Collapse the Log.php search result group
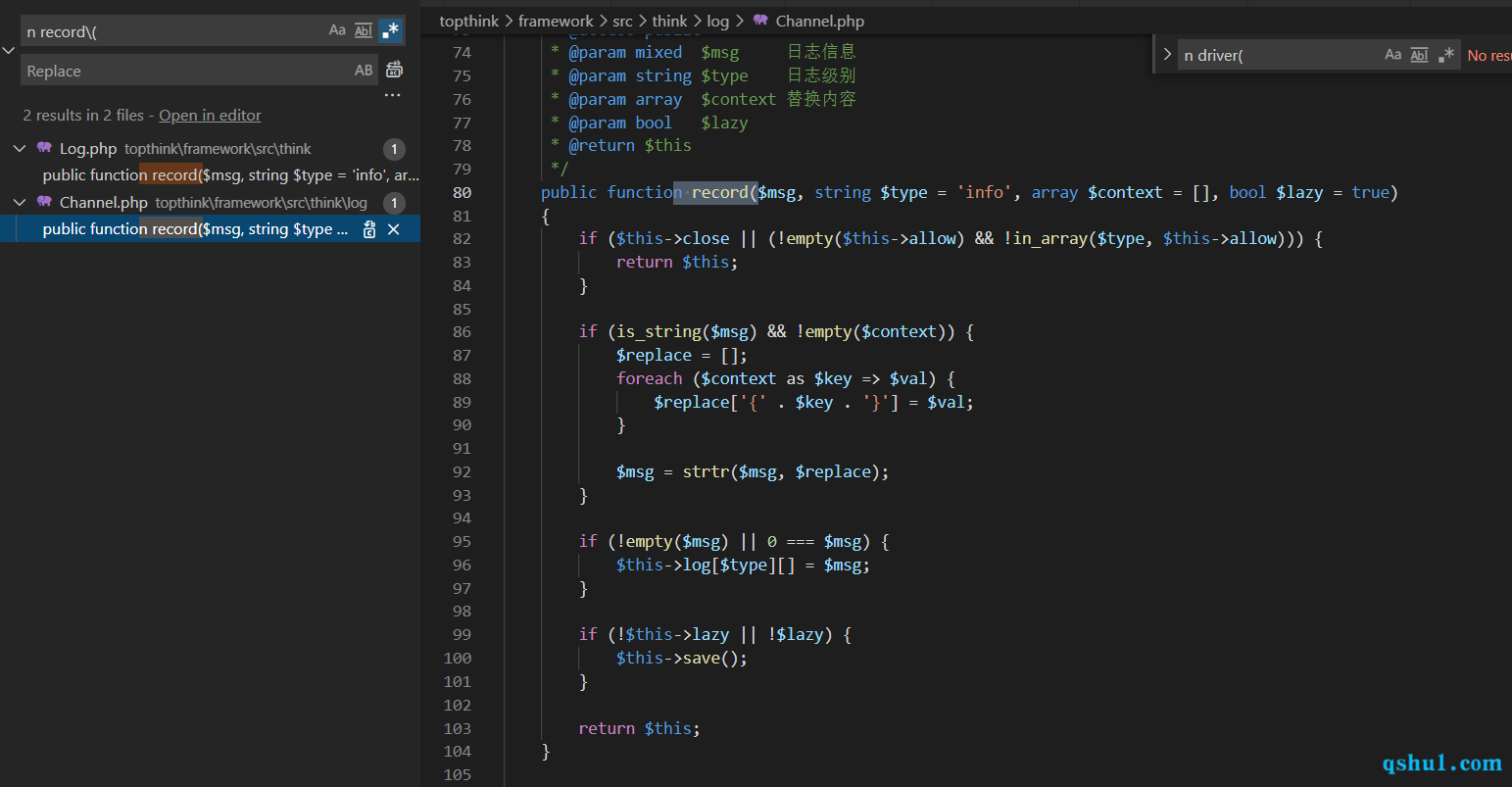 point(20,148)
